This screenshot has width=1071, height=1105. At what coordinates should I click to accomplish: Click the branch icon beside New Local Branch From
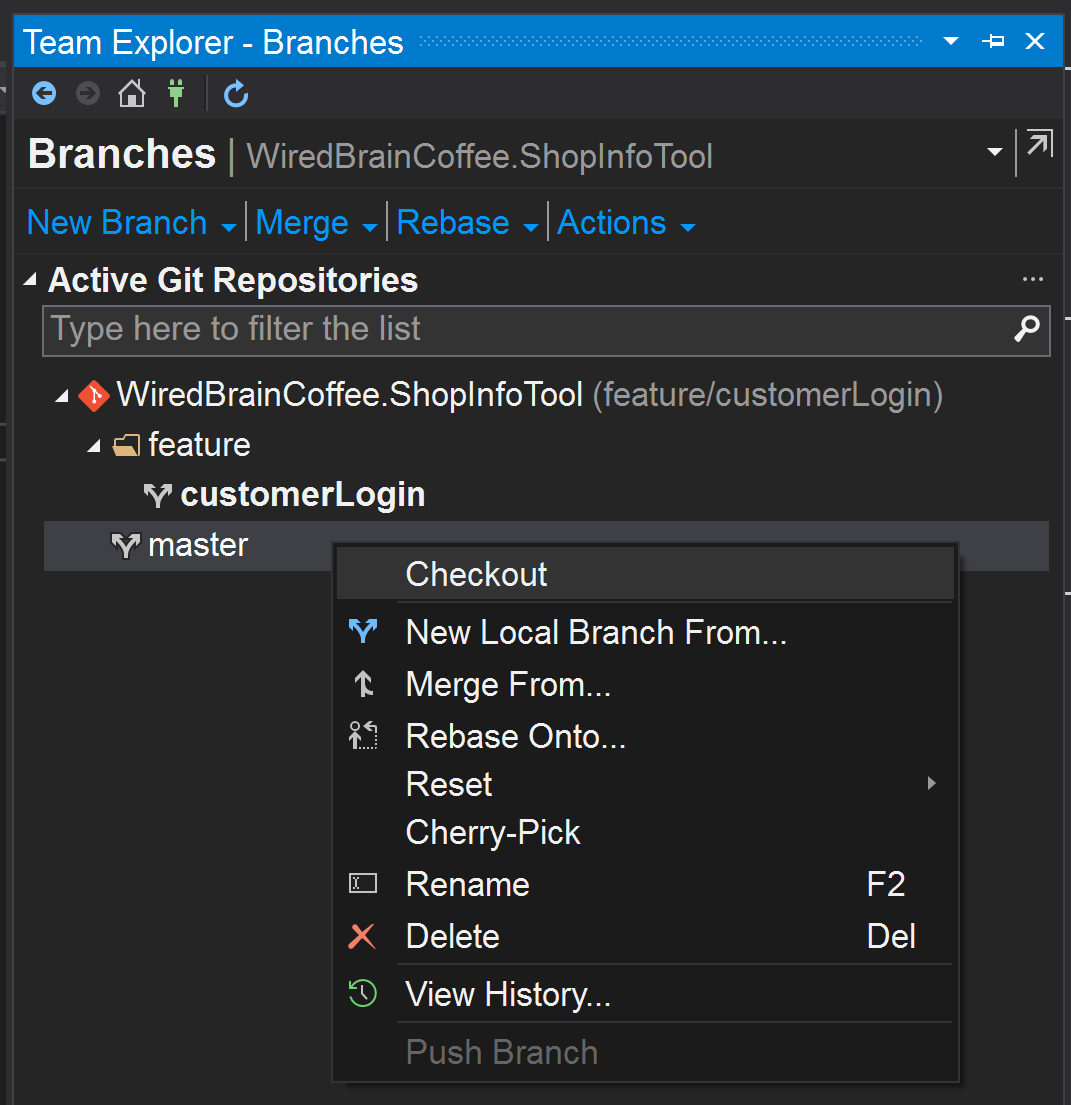click(x=364, y=631)
